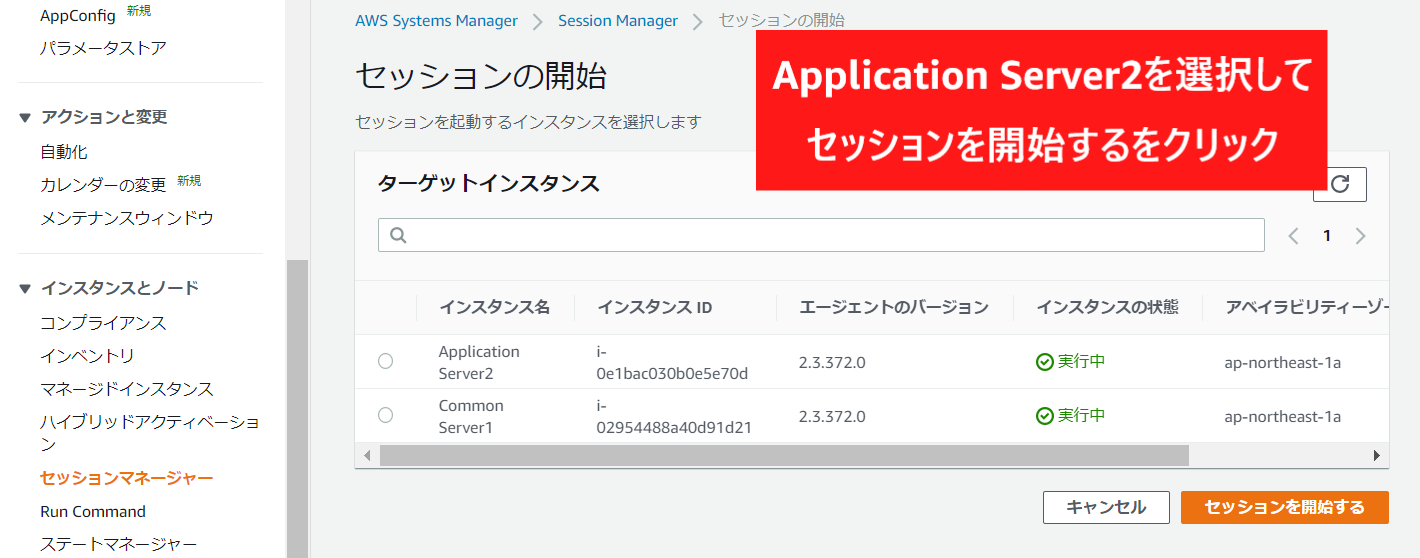Go to next page with right chevron

click(1360, 236)
